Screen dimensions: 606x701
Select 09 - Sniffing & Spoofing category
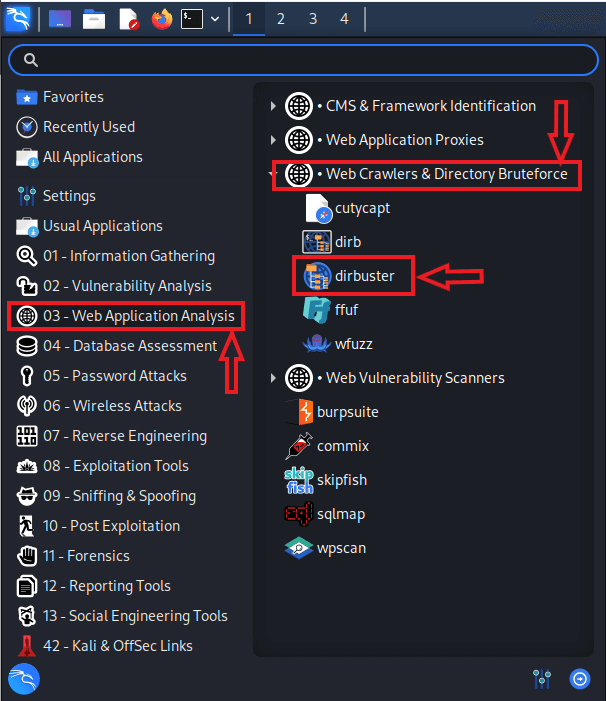pos(106,496)
